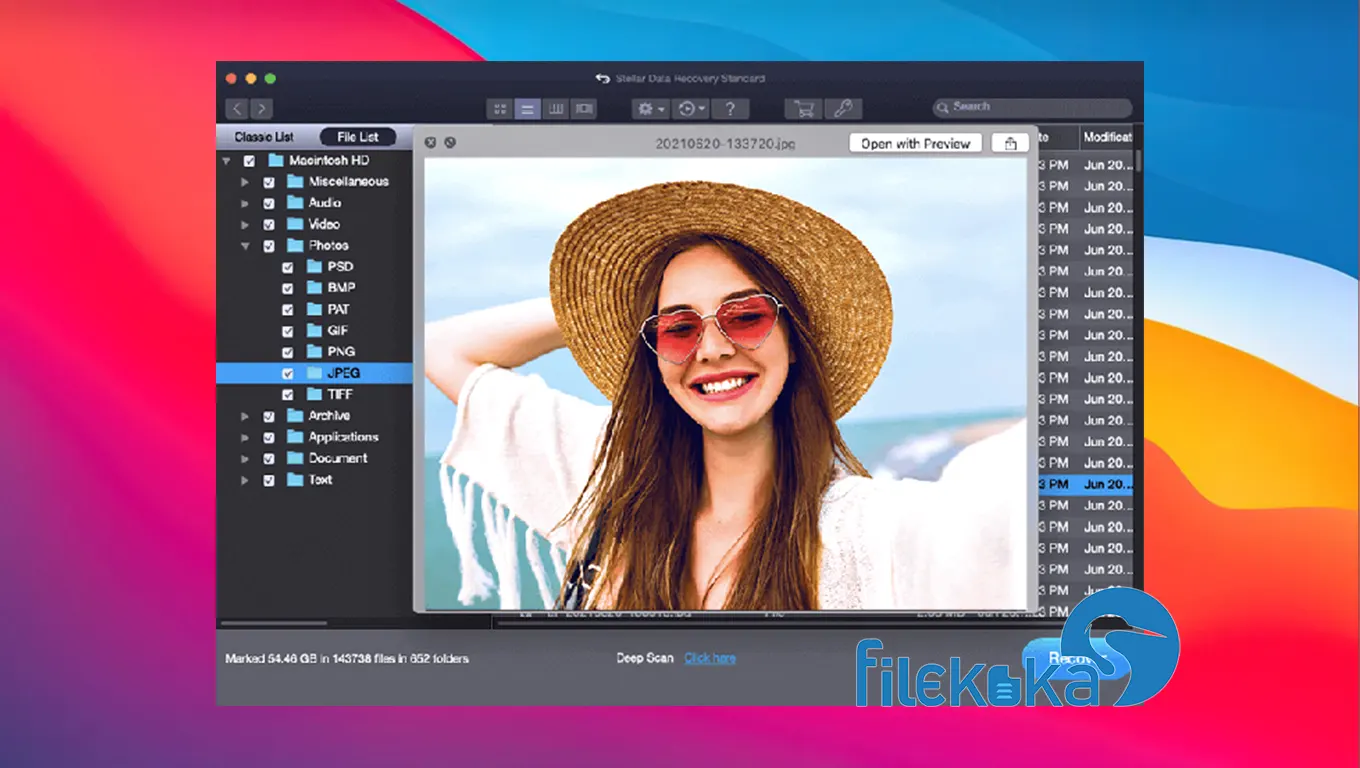Expand the Audio folder
Viewport: 1360px width, 768px height.
(x=245, y=203)
